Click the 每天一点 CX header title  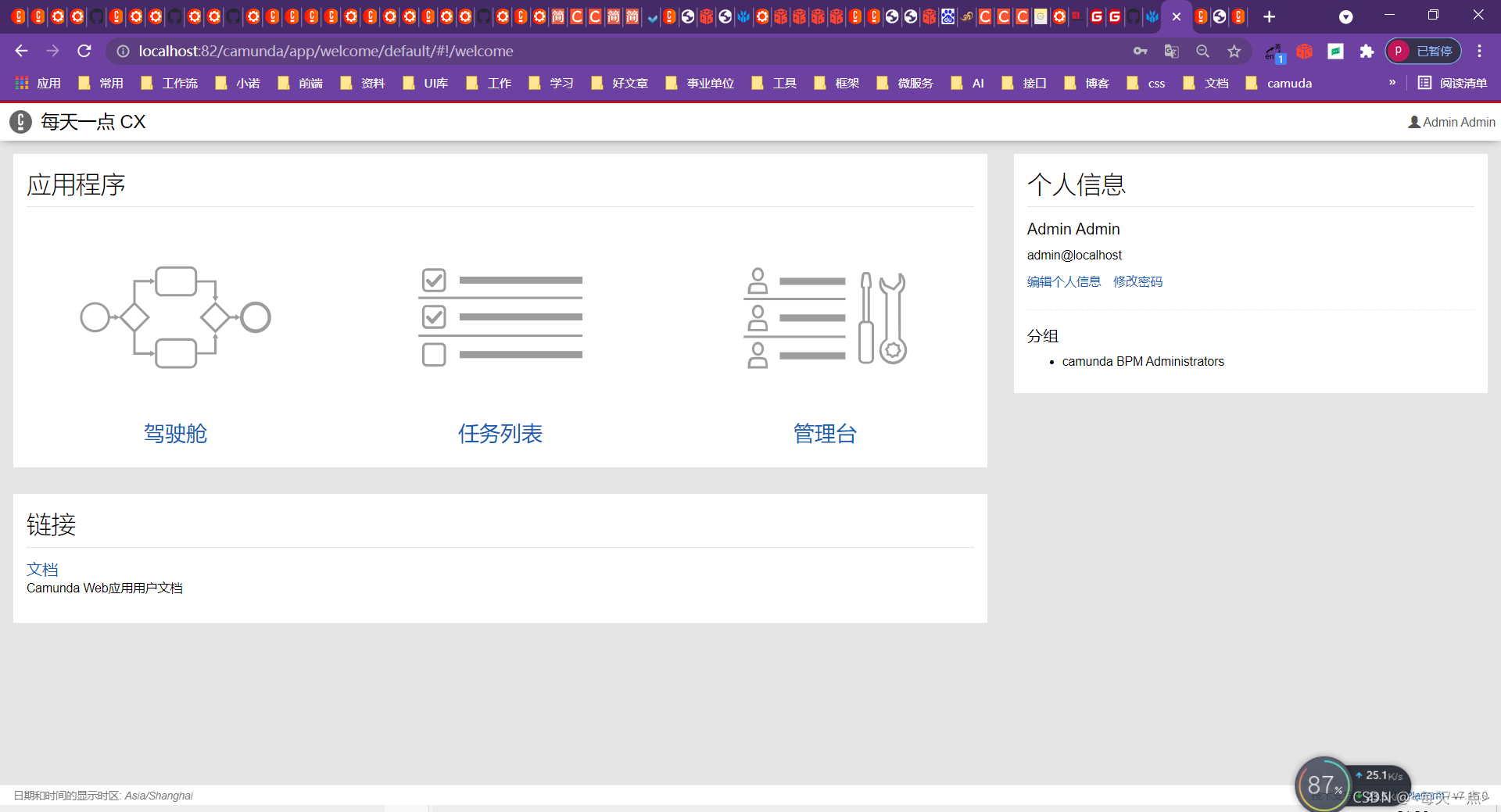click(x=93, y=122)
